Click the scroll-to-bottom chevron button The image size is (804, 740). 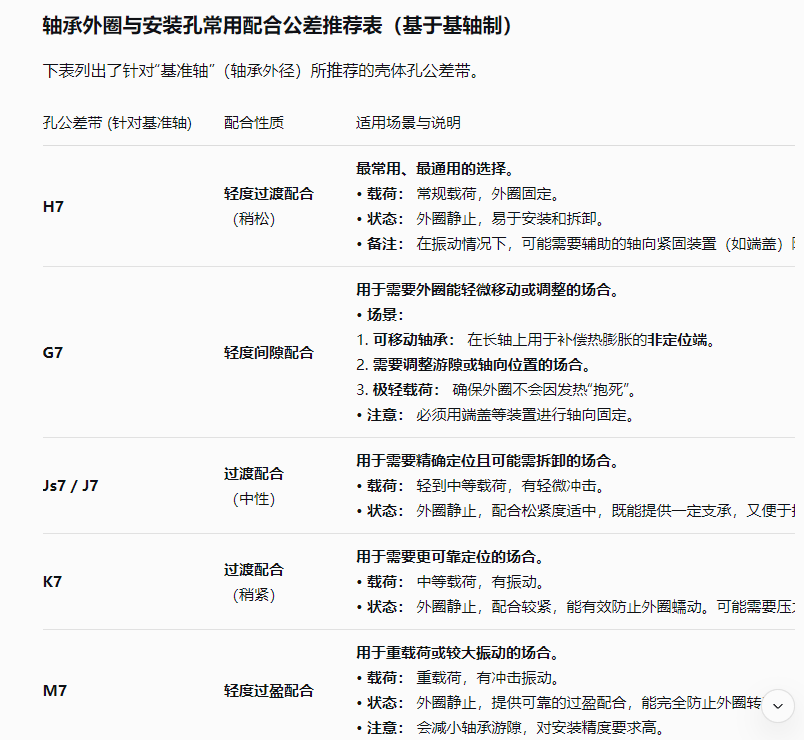tap(777, 706)
